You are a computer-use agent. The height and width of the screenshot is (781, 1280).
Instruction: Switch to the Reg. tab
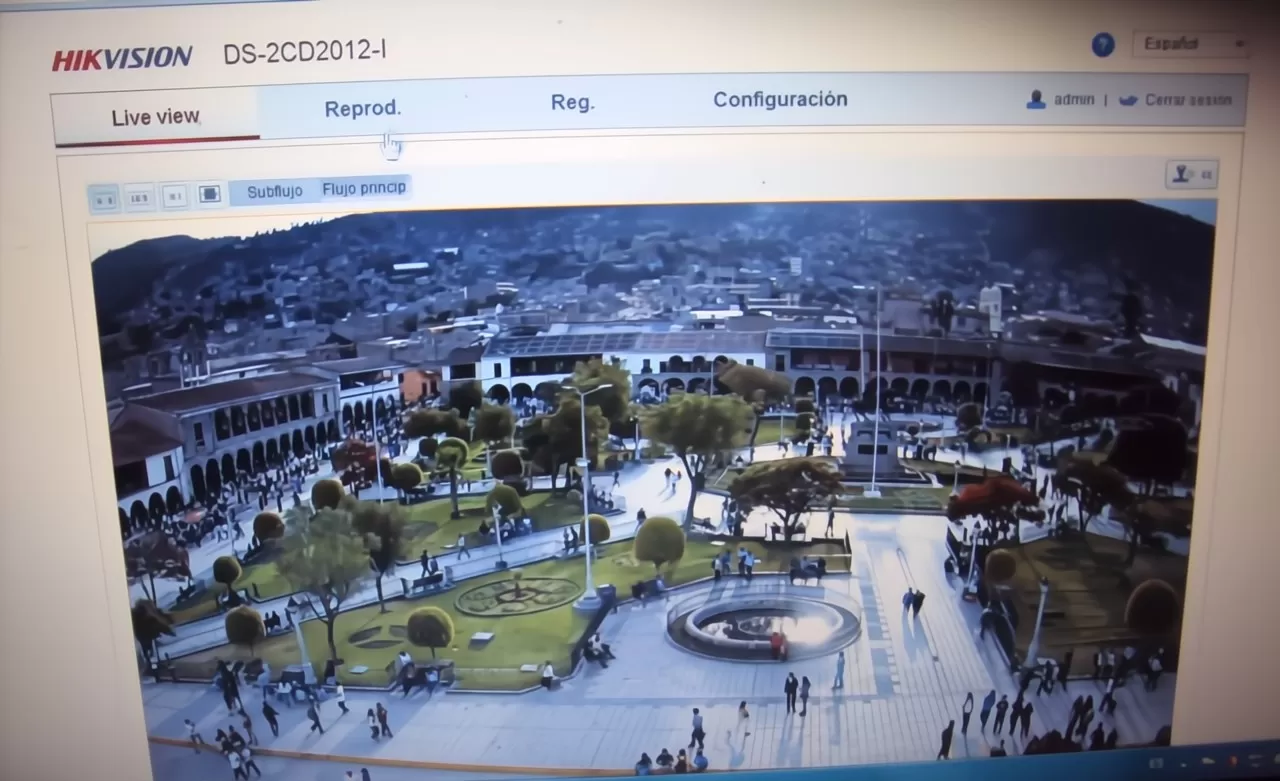(572, 102)
